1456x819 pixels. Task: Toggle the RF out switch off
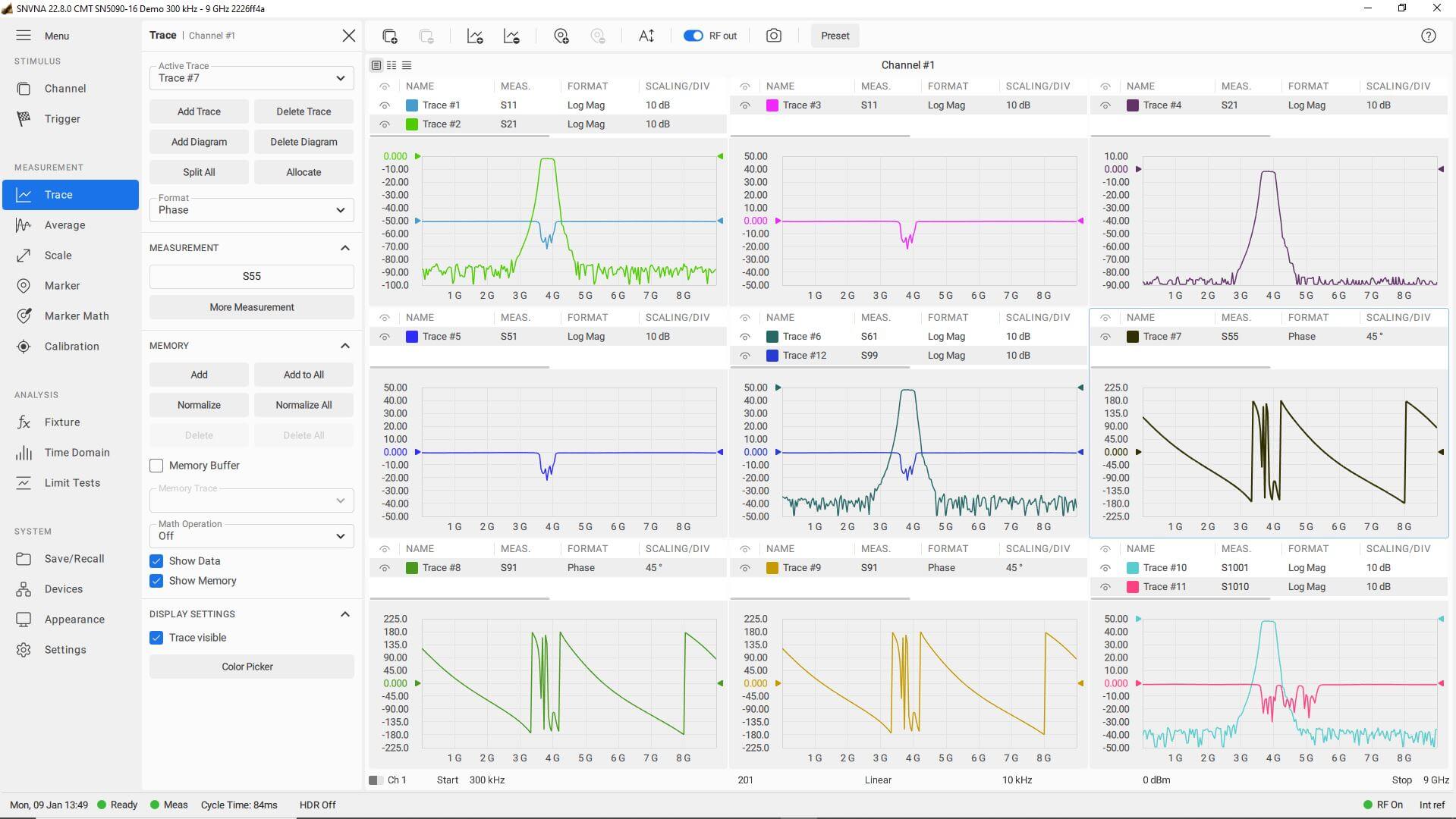[692, 35]
